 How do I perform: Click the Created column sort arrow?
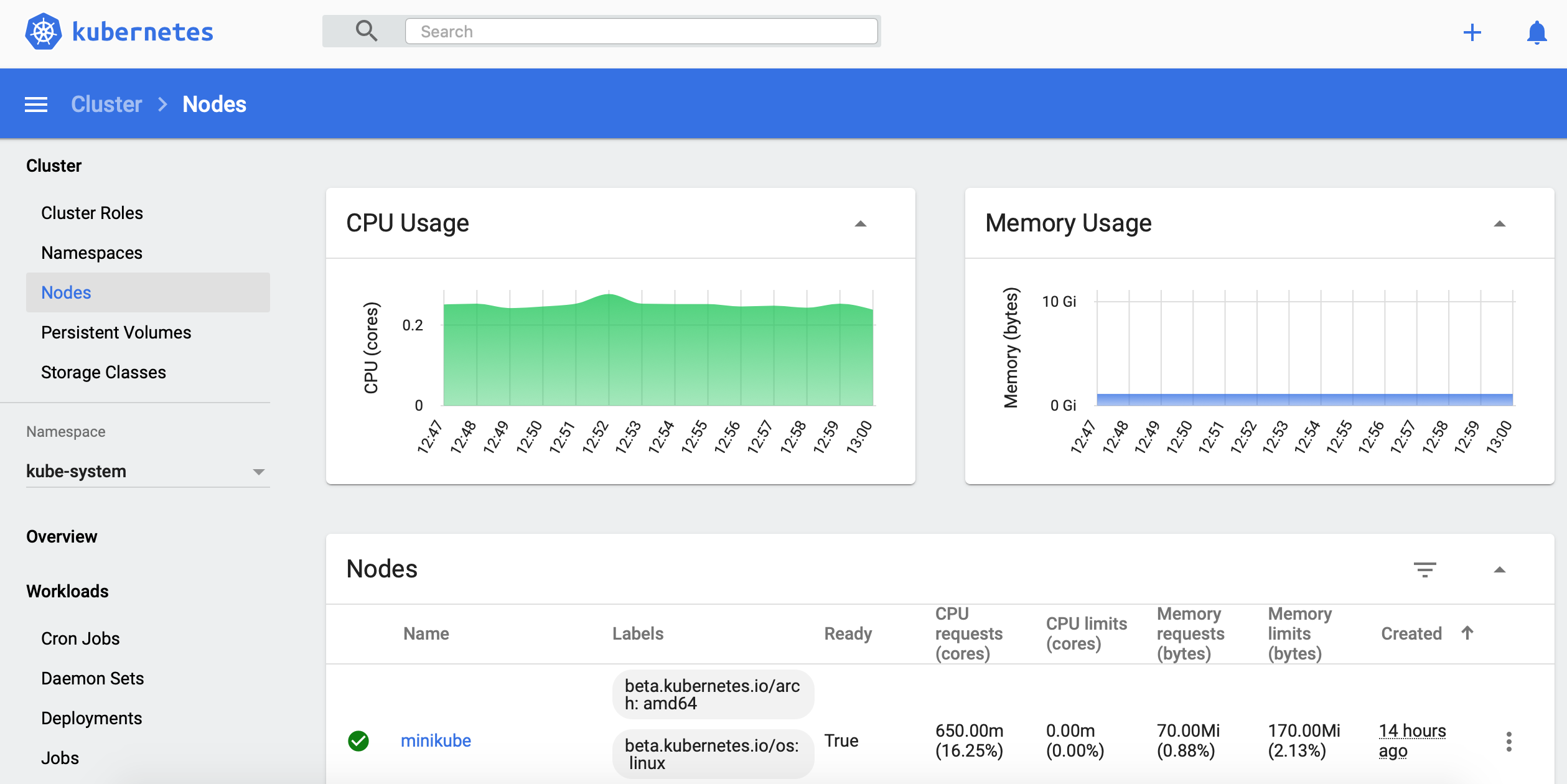(x=1467, y=633)
